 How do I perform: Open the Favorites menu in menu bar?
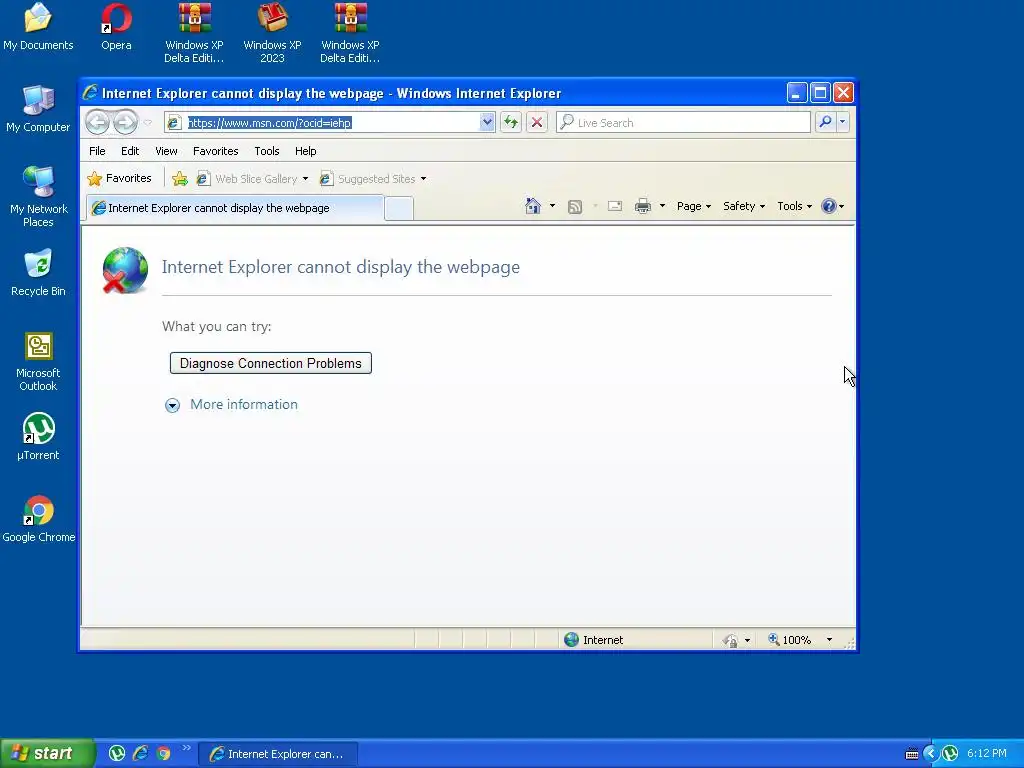216,151
